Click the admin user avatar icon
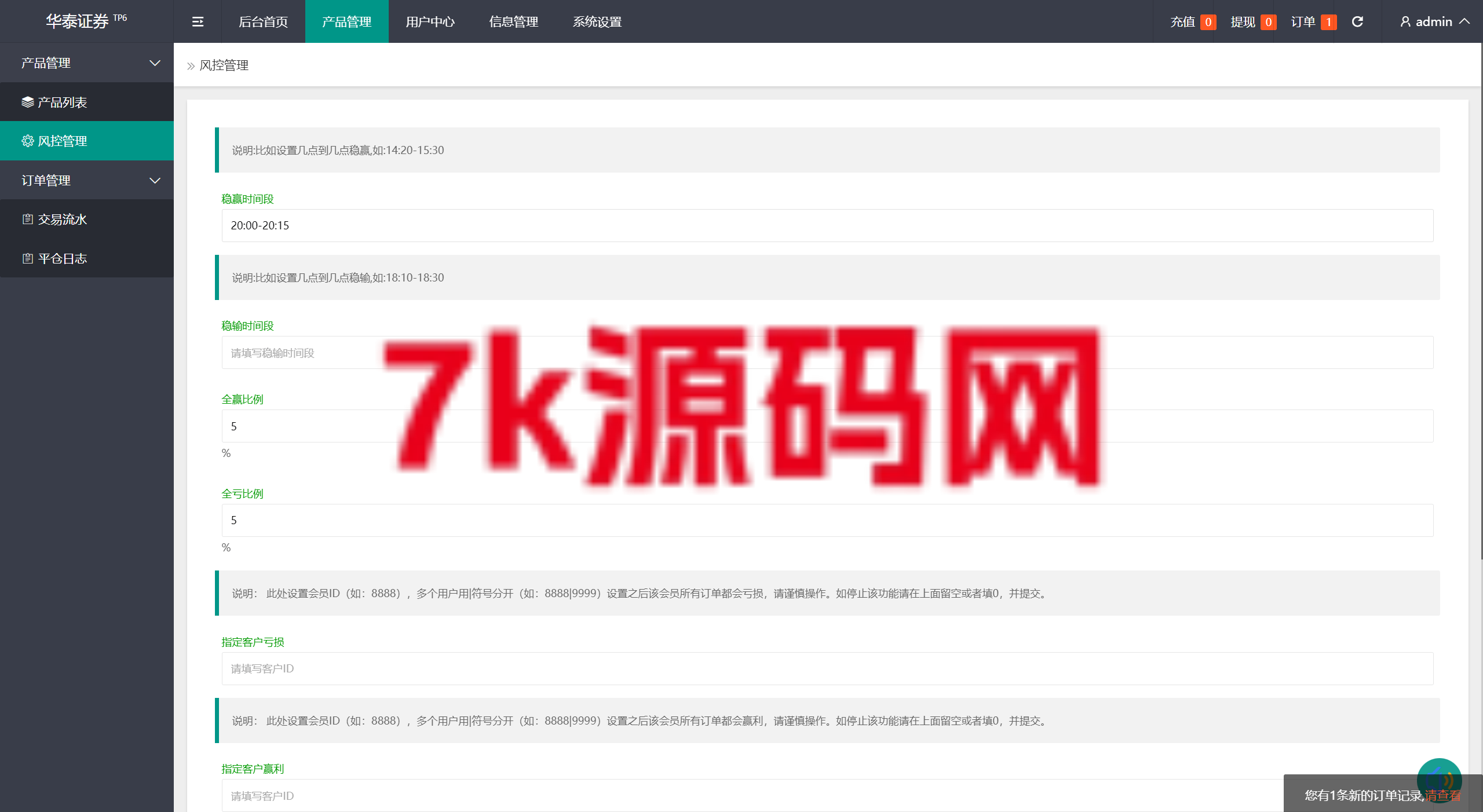 (1405, 22)
